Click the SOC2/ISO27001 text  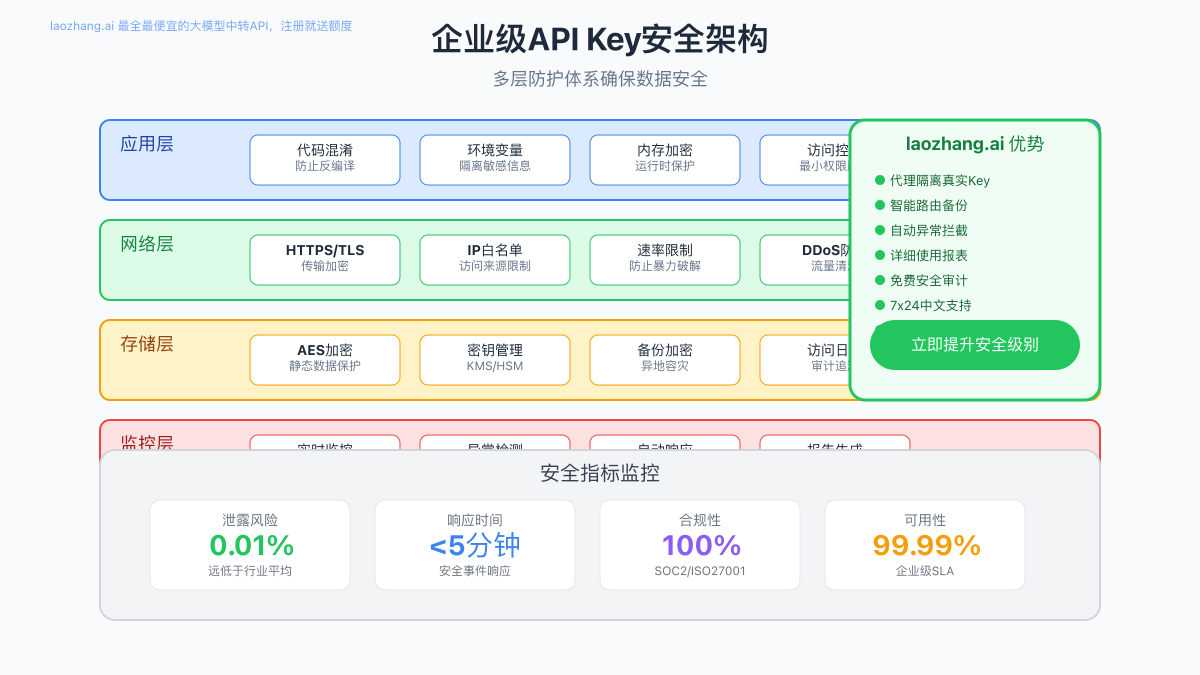(700, 571)
